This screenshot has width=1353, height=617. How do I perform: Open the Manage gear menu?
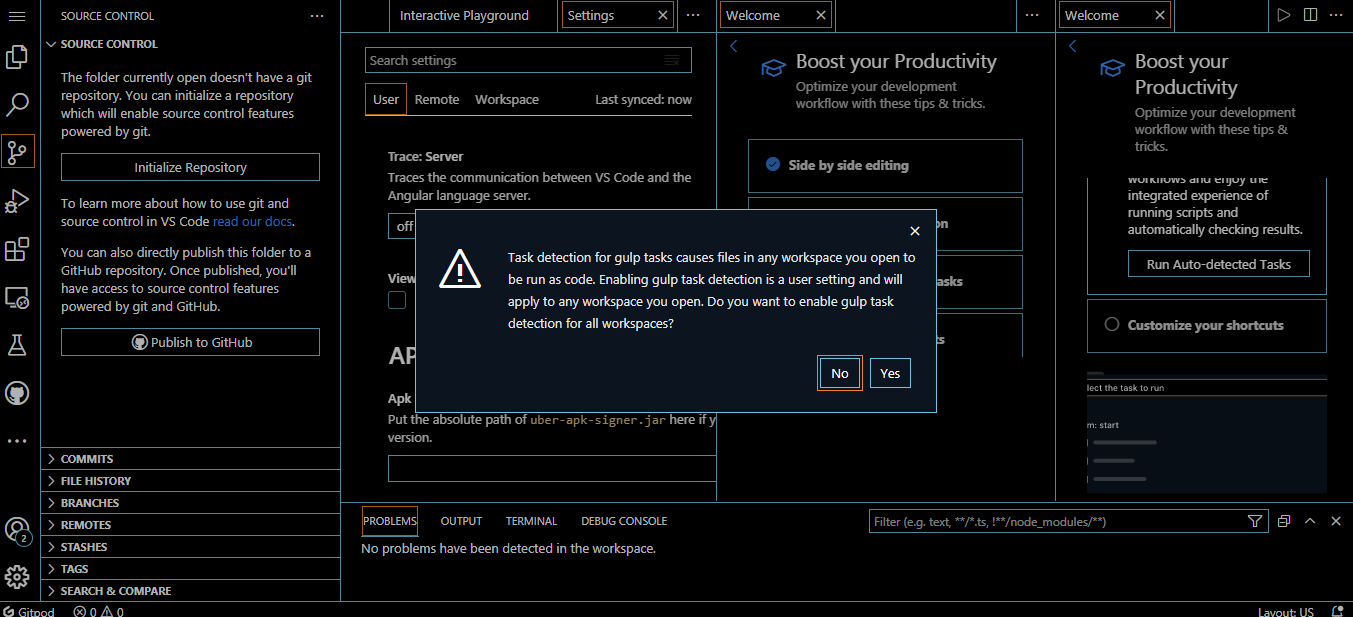(x=17, y=577)
